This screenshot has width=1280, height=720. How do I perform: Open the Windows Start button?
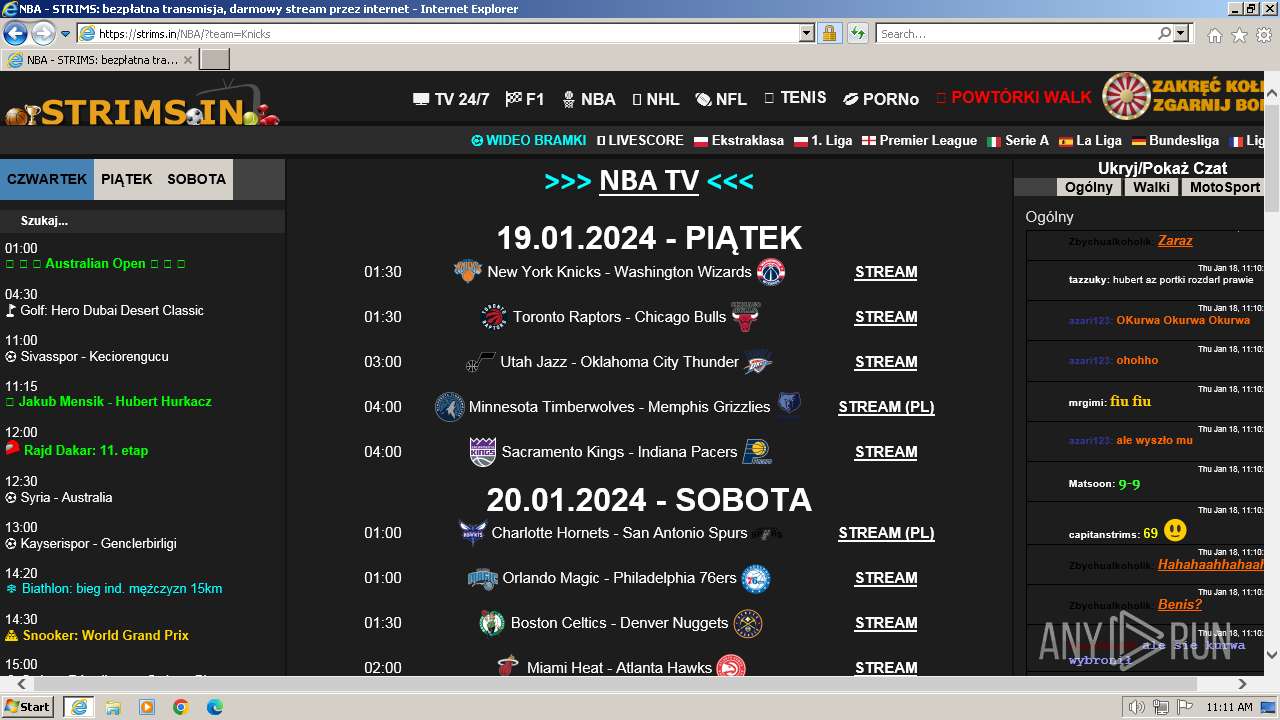[x=27, y=707]
